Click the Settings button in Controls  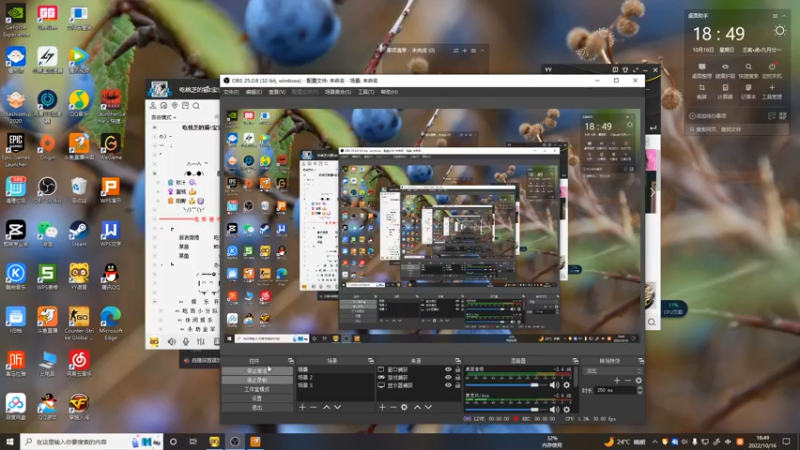pos(257,398)
